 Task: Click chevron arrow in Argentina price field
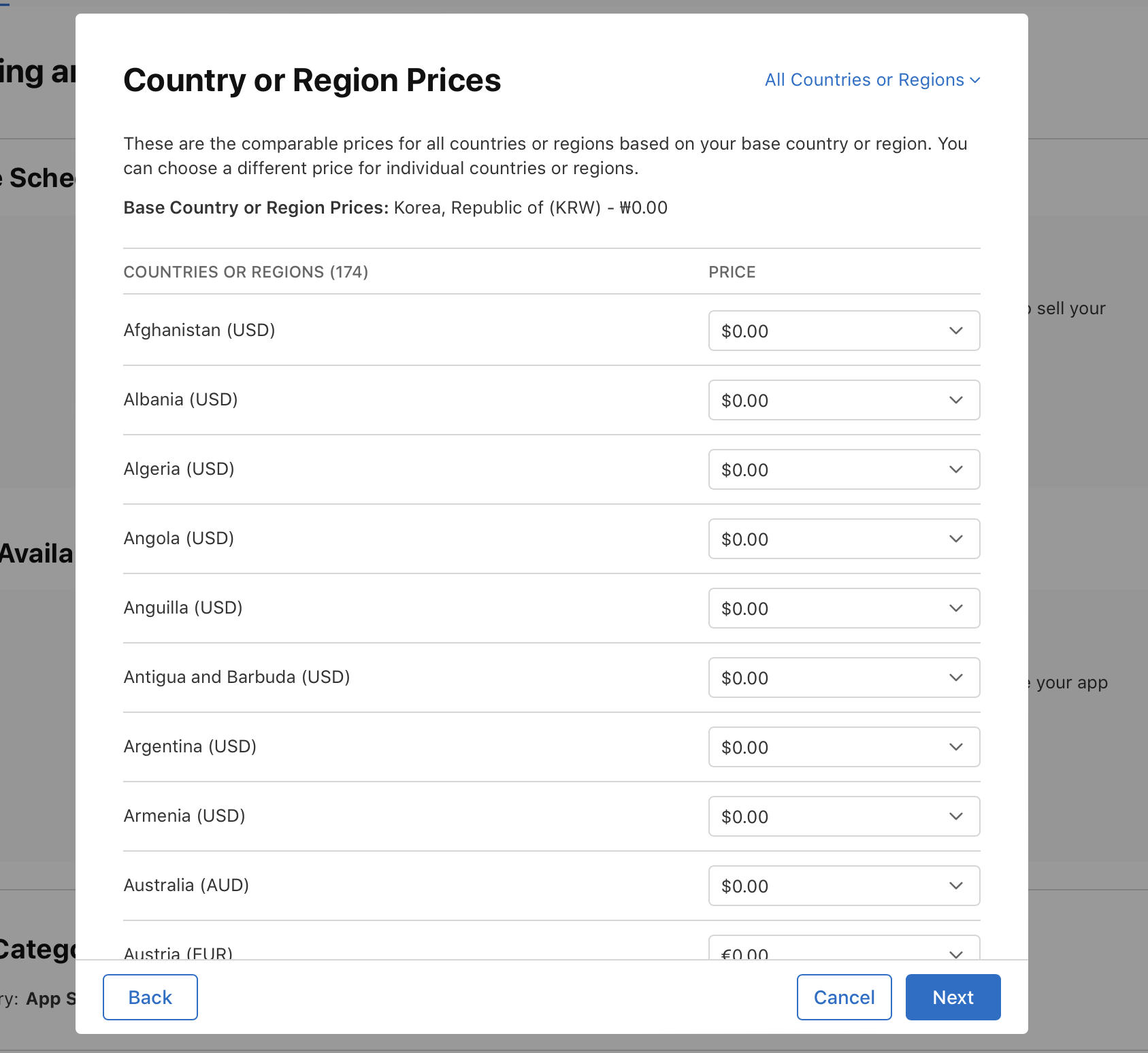956,748
